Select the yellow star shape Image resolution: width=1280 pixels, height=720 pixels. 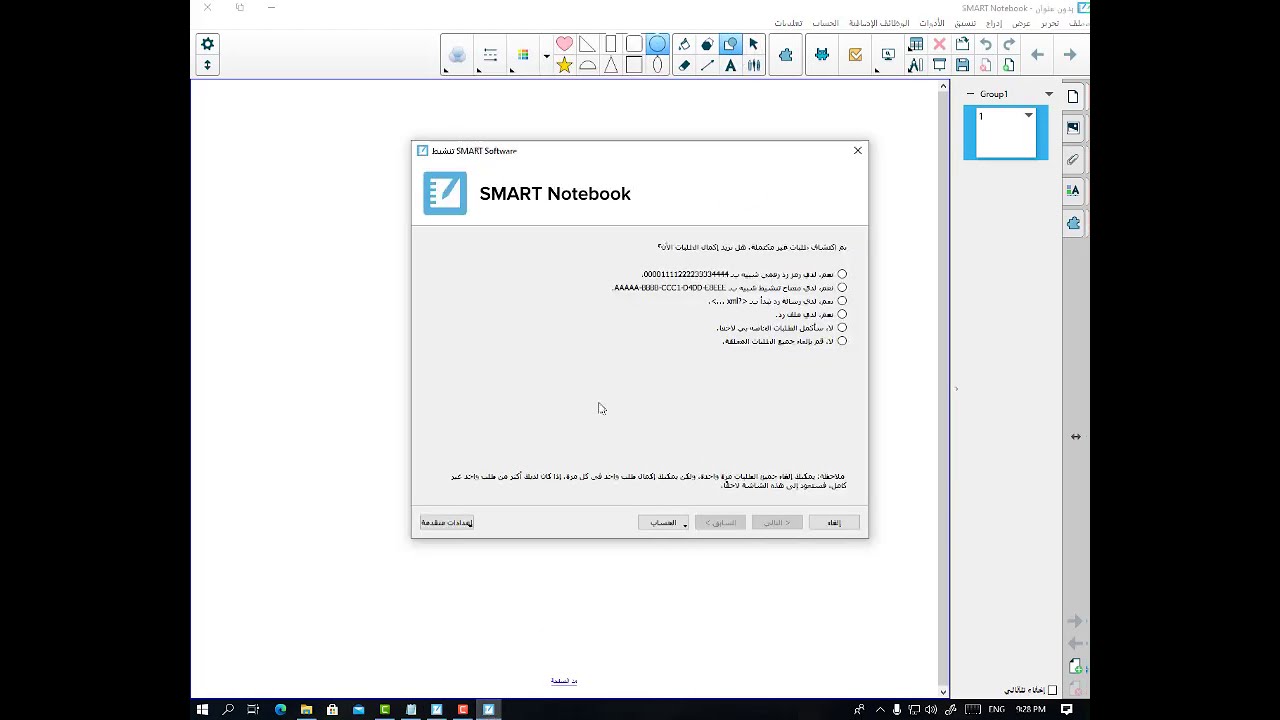(x=564, y=65)
